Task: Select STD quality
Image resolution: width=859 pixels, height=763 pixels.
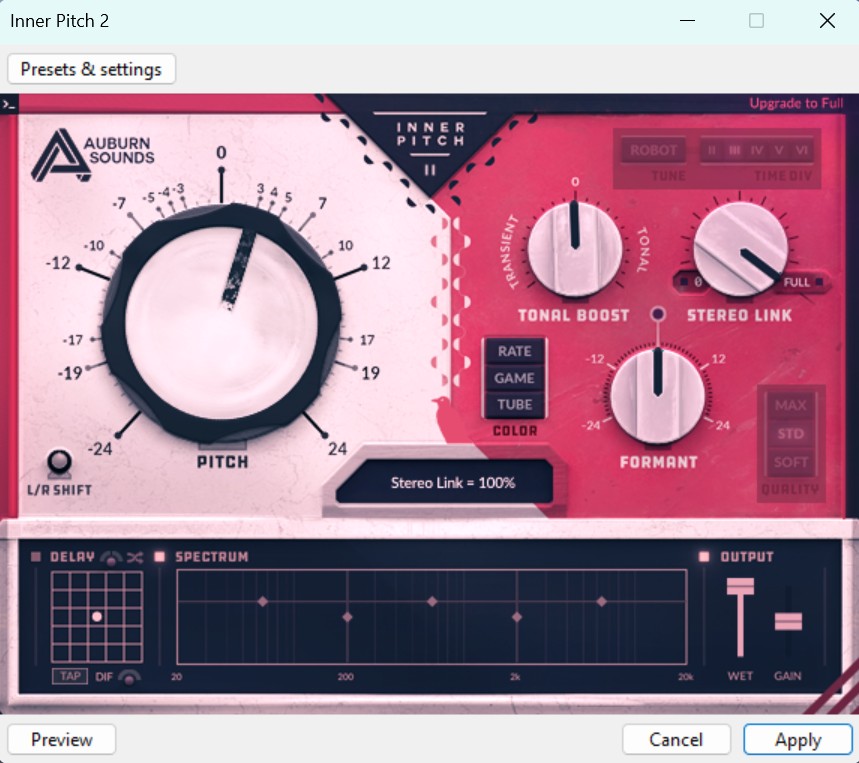Action: tap(791, 434)
